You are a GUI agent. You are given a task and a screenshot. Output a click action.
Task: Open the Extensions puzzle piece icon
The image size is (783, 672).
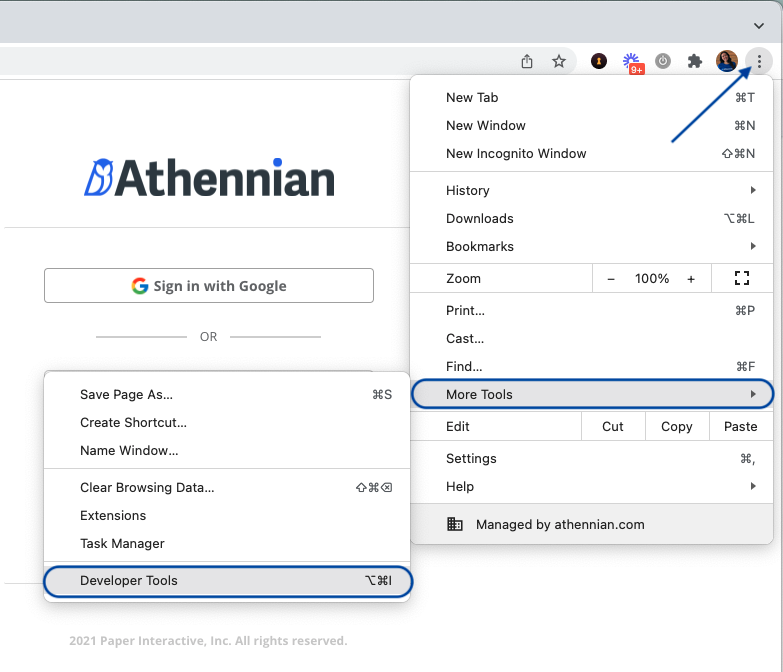pyautogui.click(x=695, y=62)
